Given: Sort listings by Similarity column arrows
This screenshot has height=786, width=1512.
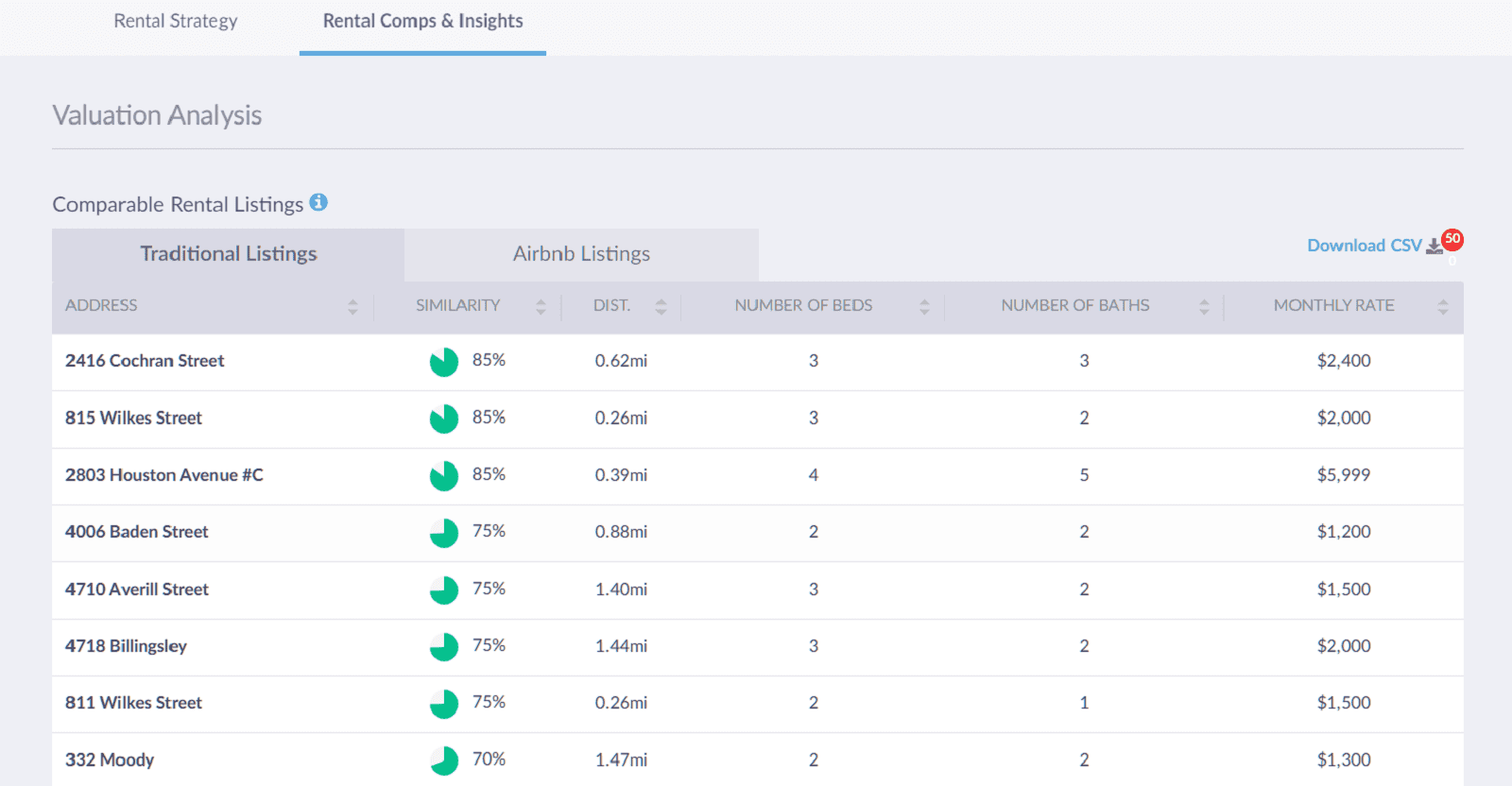Looking at the screenshot, I should (x=541, y=306).
